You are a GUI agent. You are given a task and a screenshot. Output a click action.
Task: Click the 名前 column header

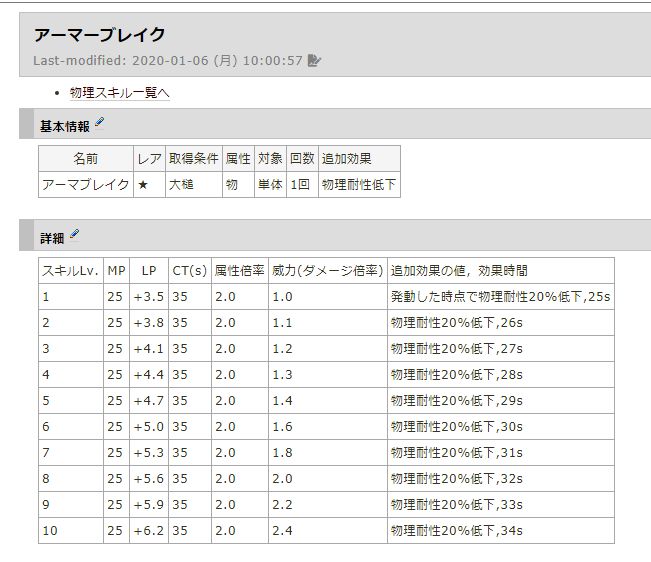coord(86,159)
